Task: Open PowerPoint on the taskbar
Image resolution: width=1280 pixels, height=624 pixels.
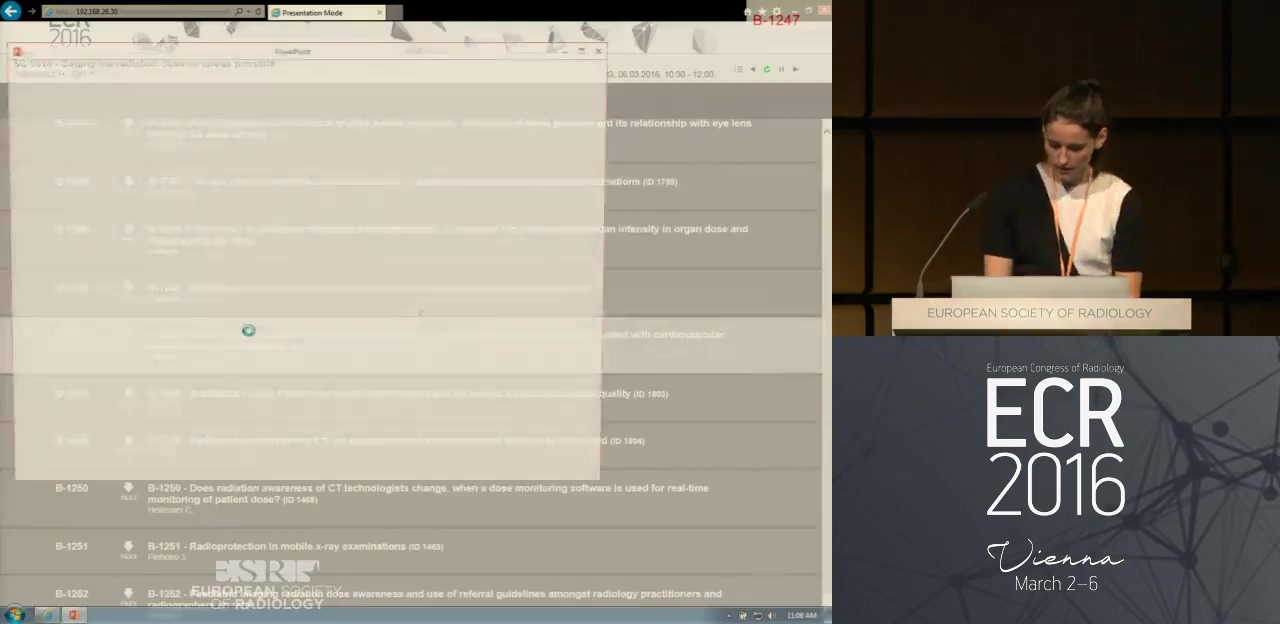Action: click(74, 615)
